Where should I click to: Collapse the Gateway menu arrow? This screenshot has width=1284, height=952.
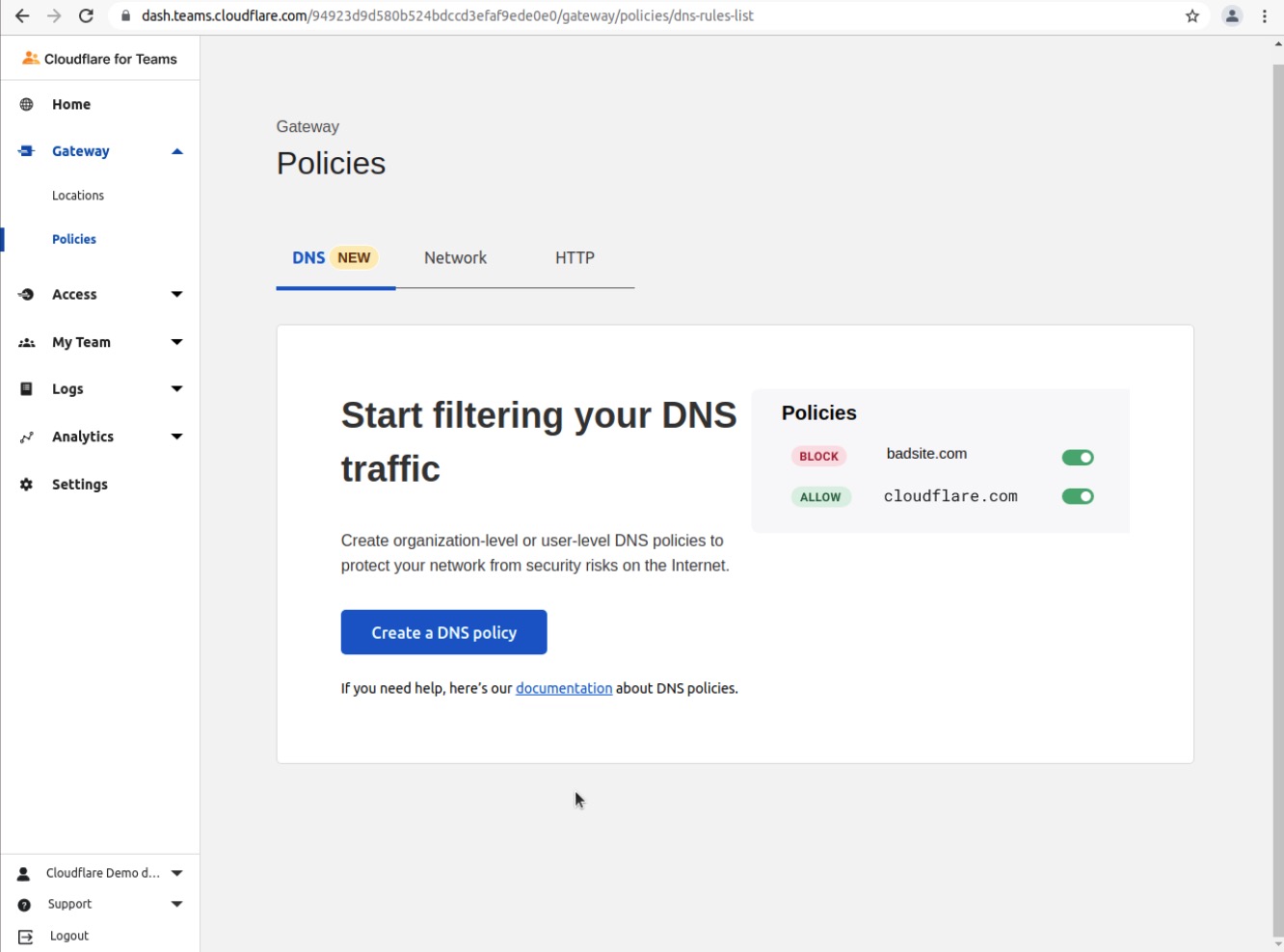177,151
